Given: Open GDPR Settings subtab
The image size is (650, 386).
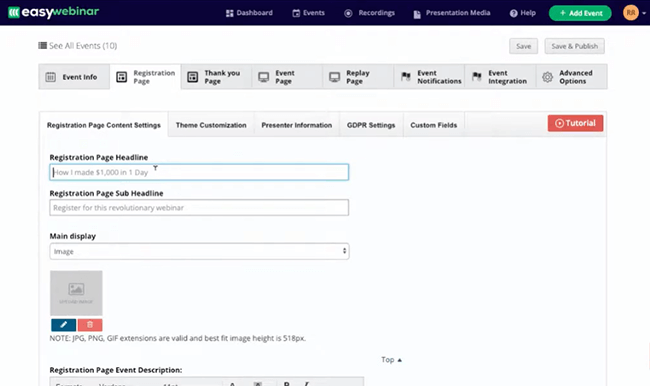Looking at the screenshot, I should (x=371, y=125).
